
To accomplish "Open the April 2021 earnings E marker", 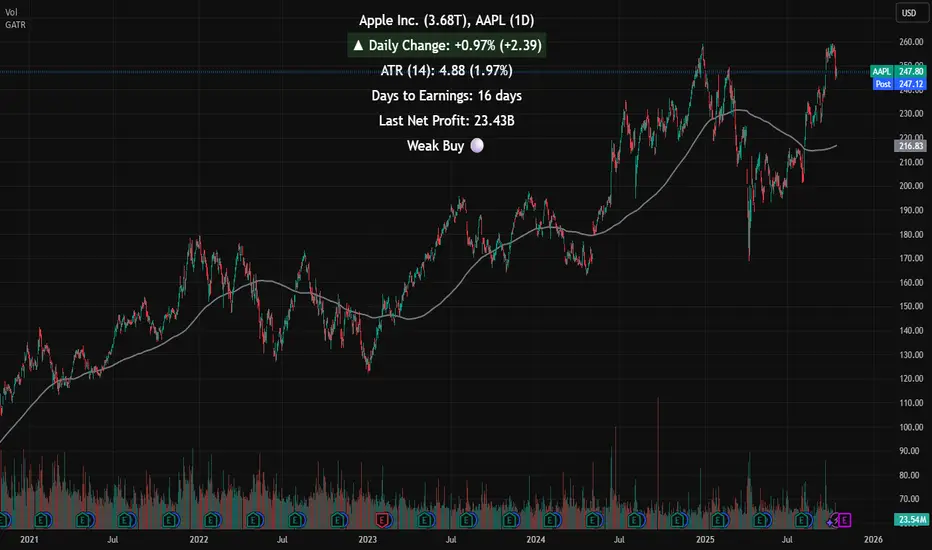I will [x=83, y=521].
